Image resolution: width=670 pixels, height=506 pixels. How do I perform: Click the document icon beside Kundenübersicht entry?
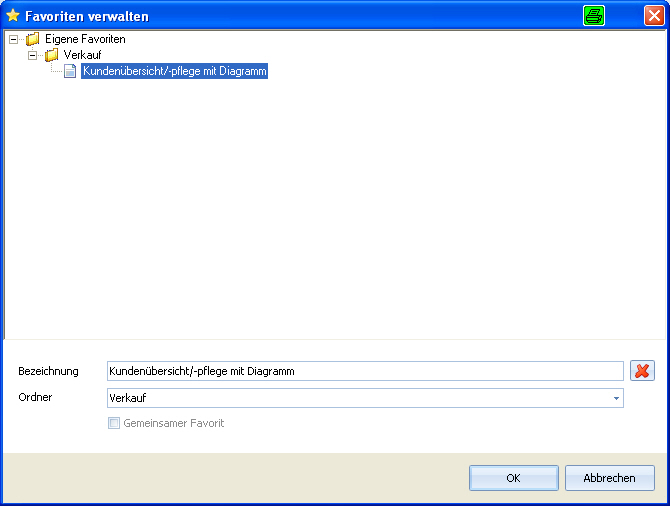(x=70, y=71)
